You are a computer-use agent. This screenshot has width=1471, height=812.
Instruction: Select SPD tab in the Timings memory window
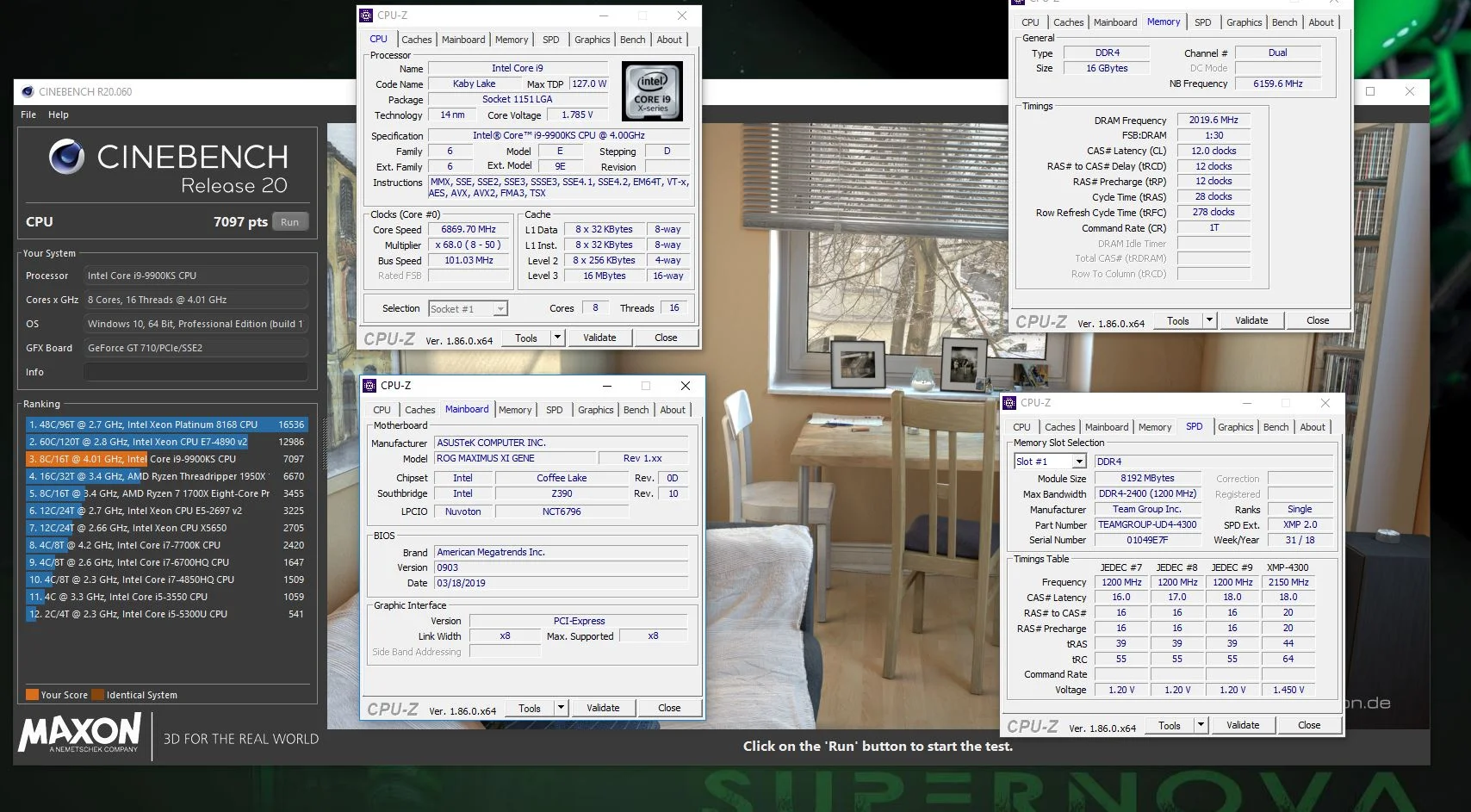[1203, 22]
